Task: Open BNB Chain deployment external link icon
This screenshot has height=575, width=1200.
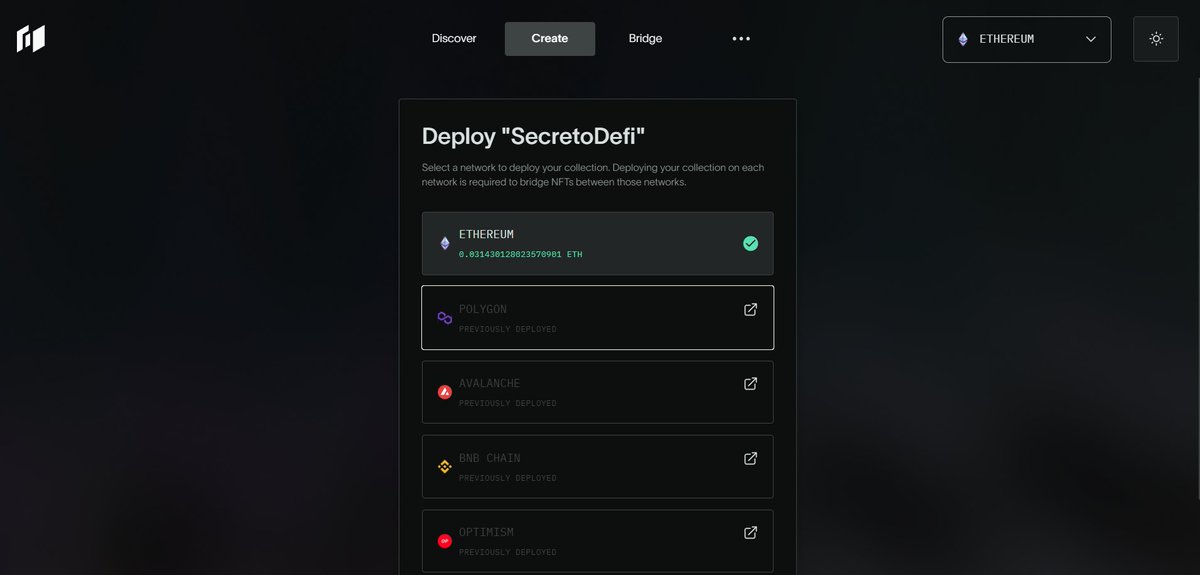Action: (750, 458)
